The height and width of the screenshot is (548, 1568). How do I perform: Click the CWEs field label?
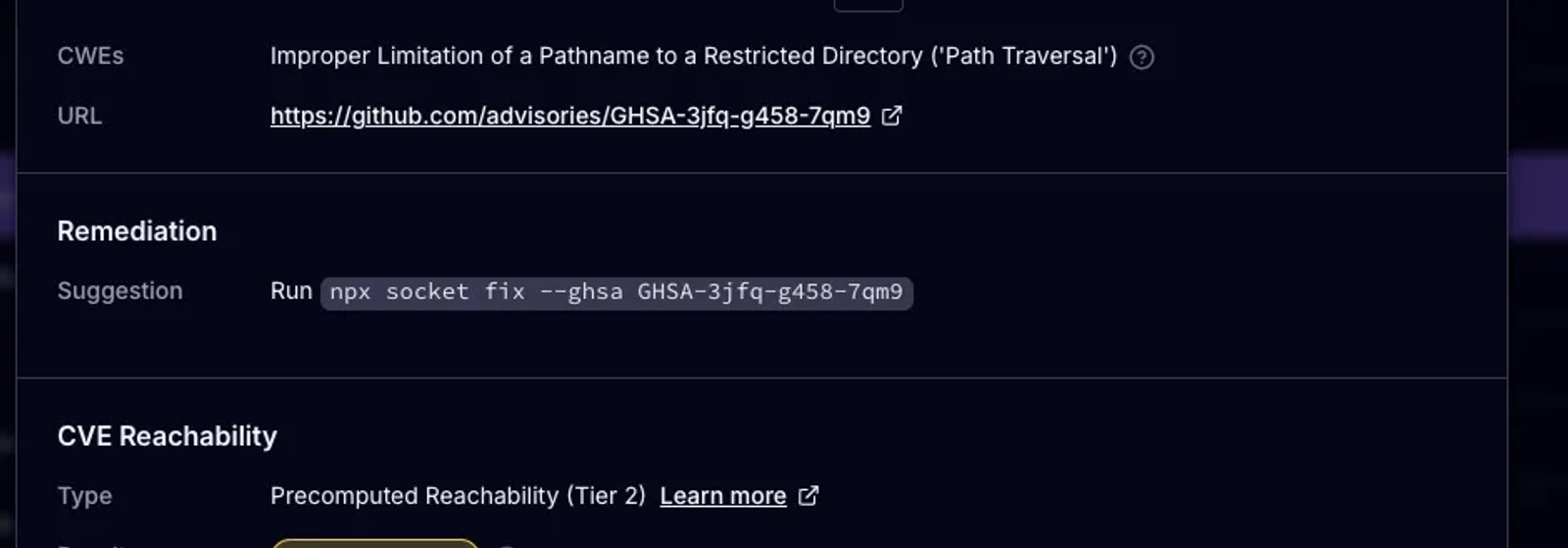click(91, 56)
